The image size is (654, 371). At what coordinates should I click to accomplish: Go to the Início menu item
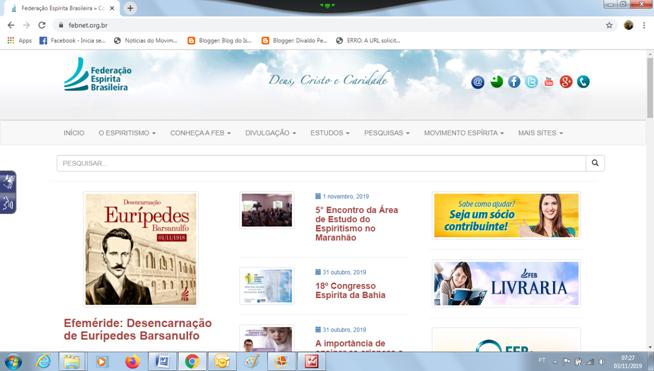coord(74,133)
